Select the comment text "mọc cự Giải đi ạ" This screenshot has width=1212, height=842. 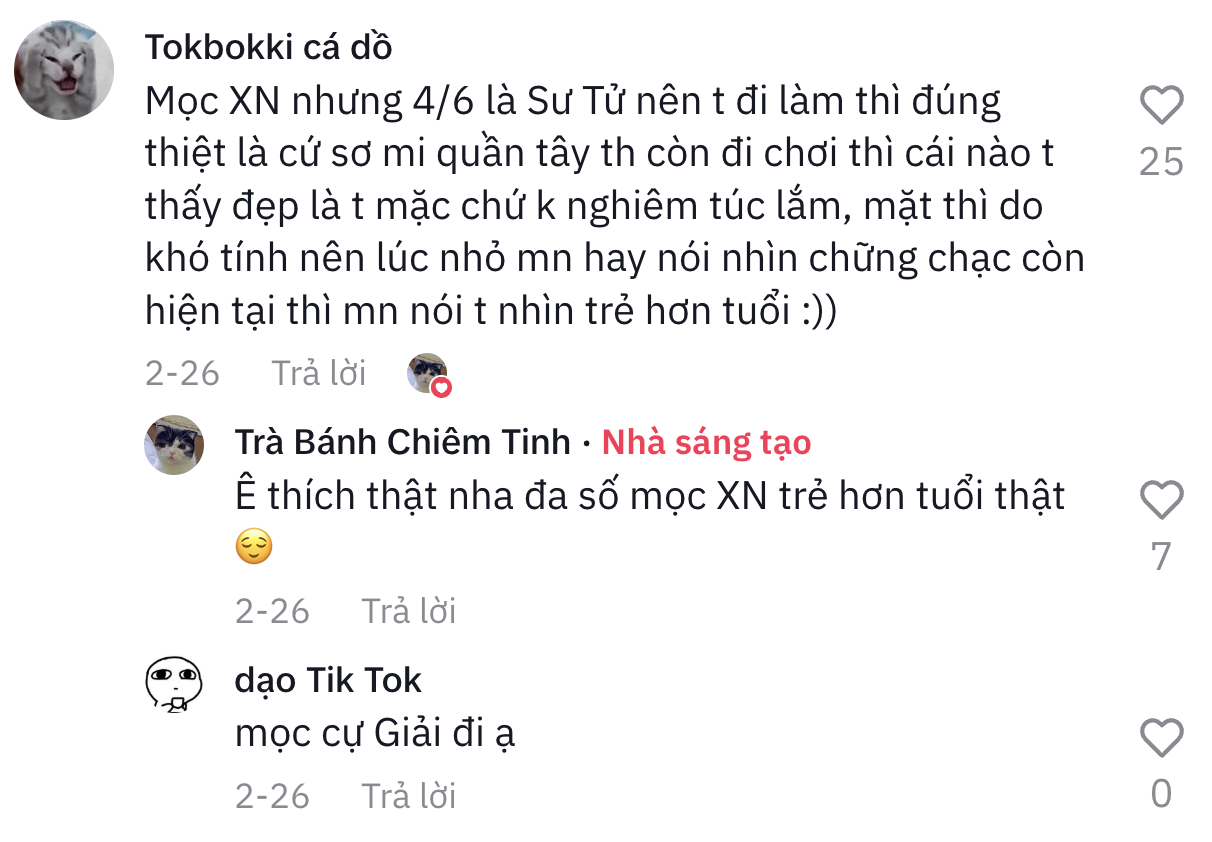pyautogui.click(x=375, y=735)
